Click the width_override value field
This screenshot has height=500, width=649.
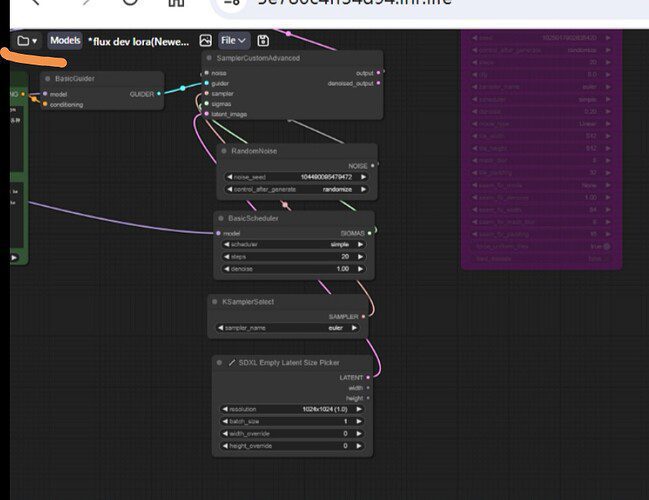point(292,434)
